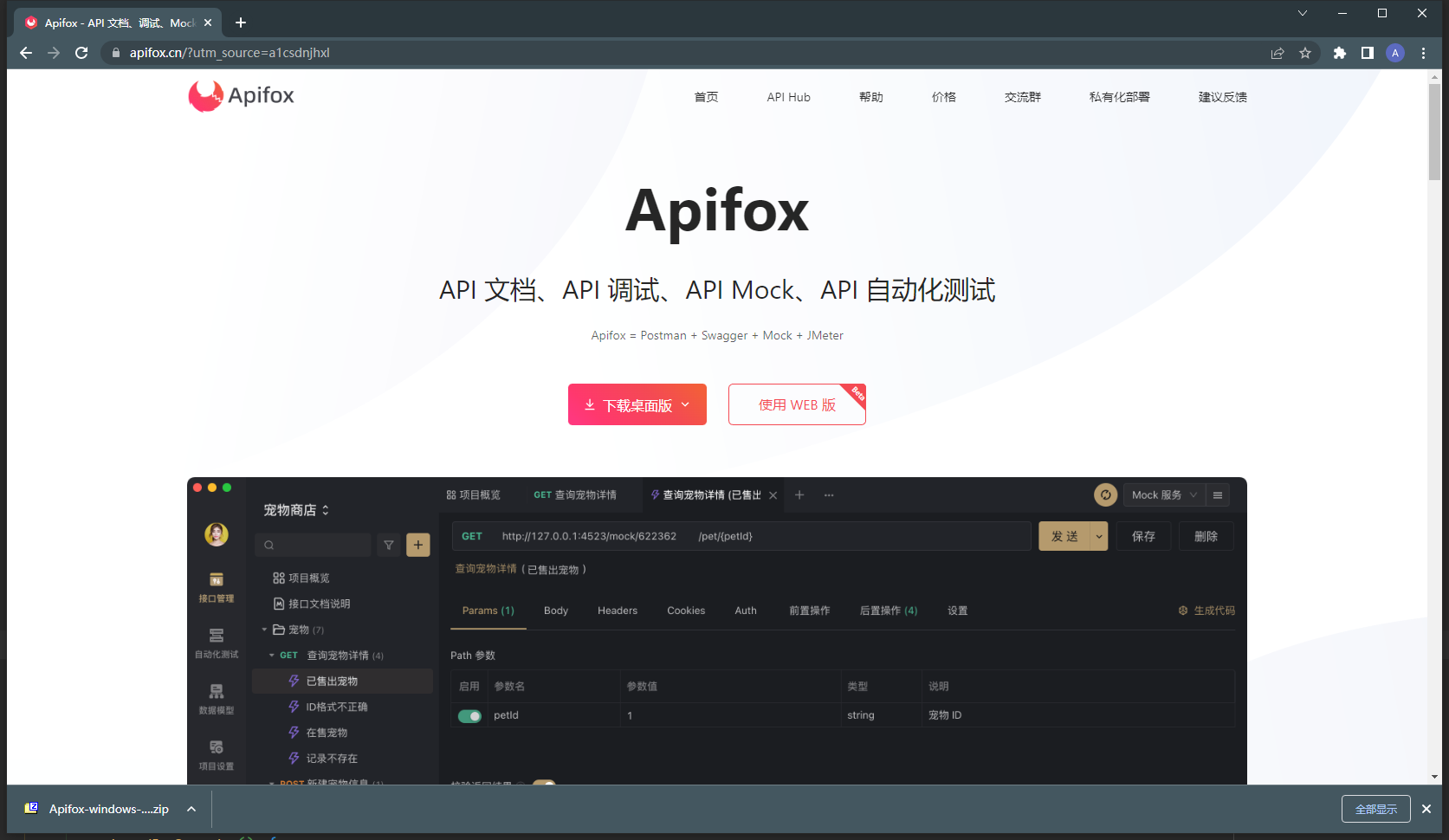
Task: Reload the page with the refresh icon
Action: 81,53
